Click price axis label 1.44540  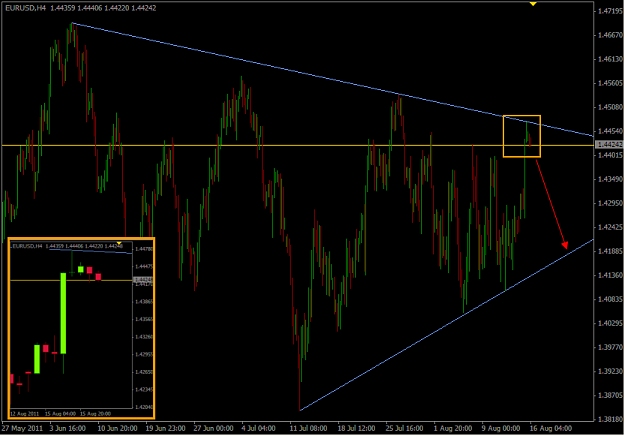tap(610, 131)
